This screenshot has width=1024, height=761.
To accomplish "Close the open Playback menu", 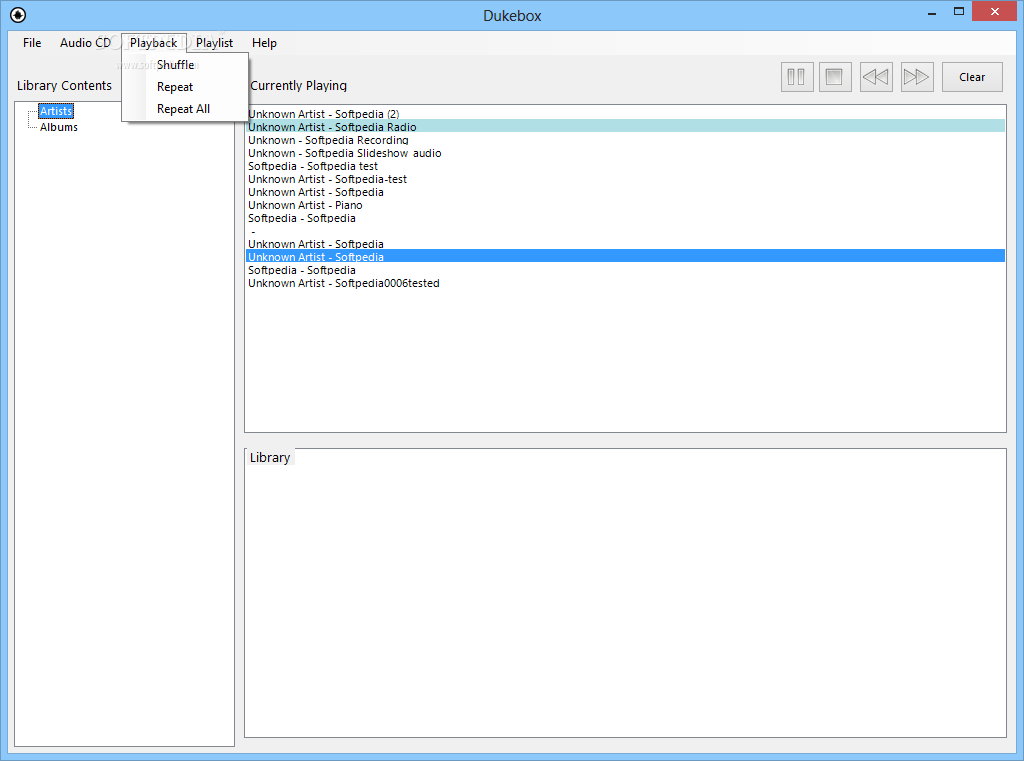I will pyautogui.click(x=153, y=42).
